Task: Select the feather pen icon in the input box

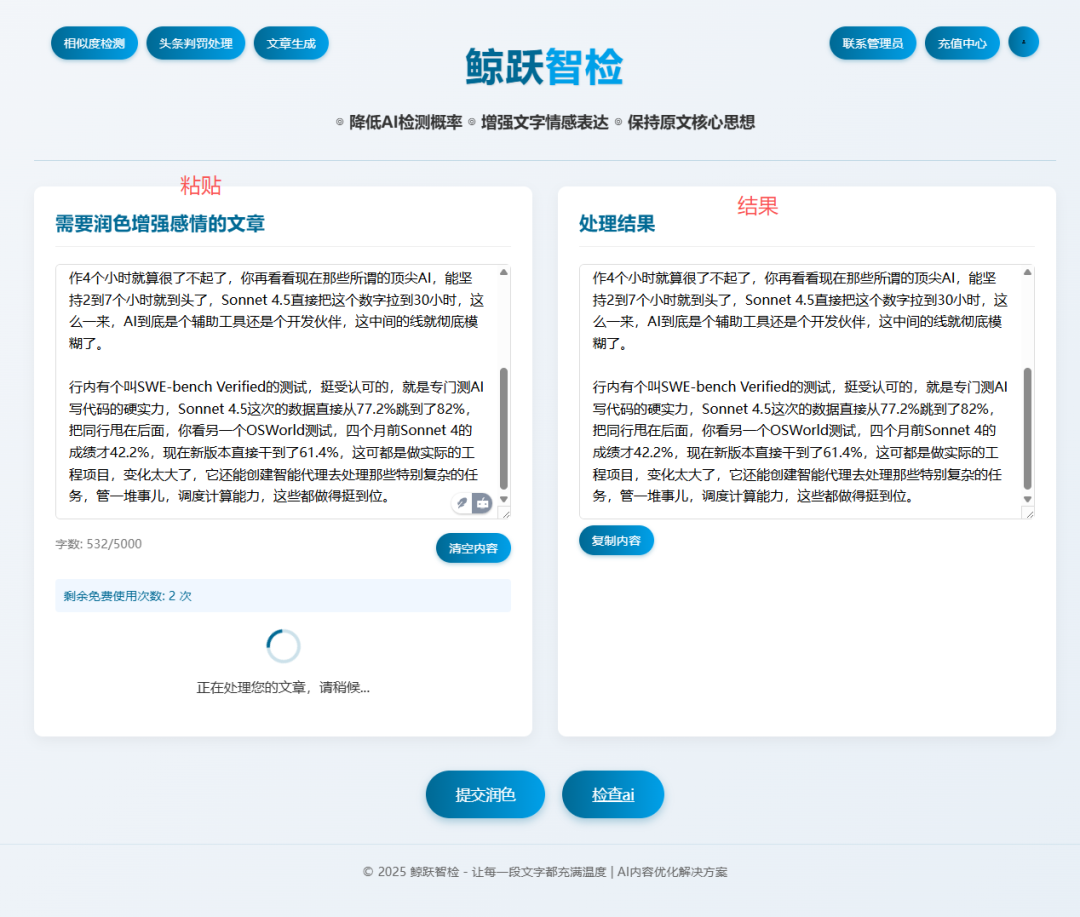Action: 461,503
